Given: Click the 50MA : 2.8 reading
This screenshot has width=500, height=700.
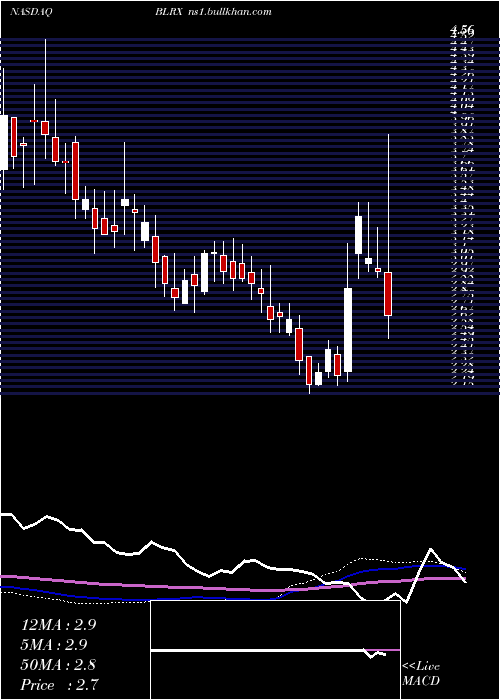Looking at the screenshot, I should point(58,665).
